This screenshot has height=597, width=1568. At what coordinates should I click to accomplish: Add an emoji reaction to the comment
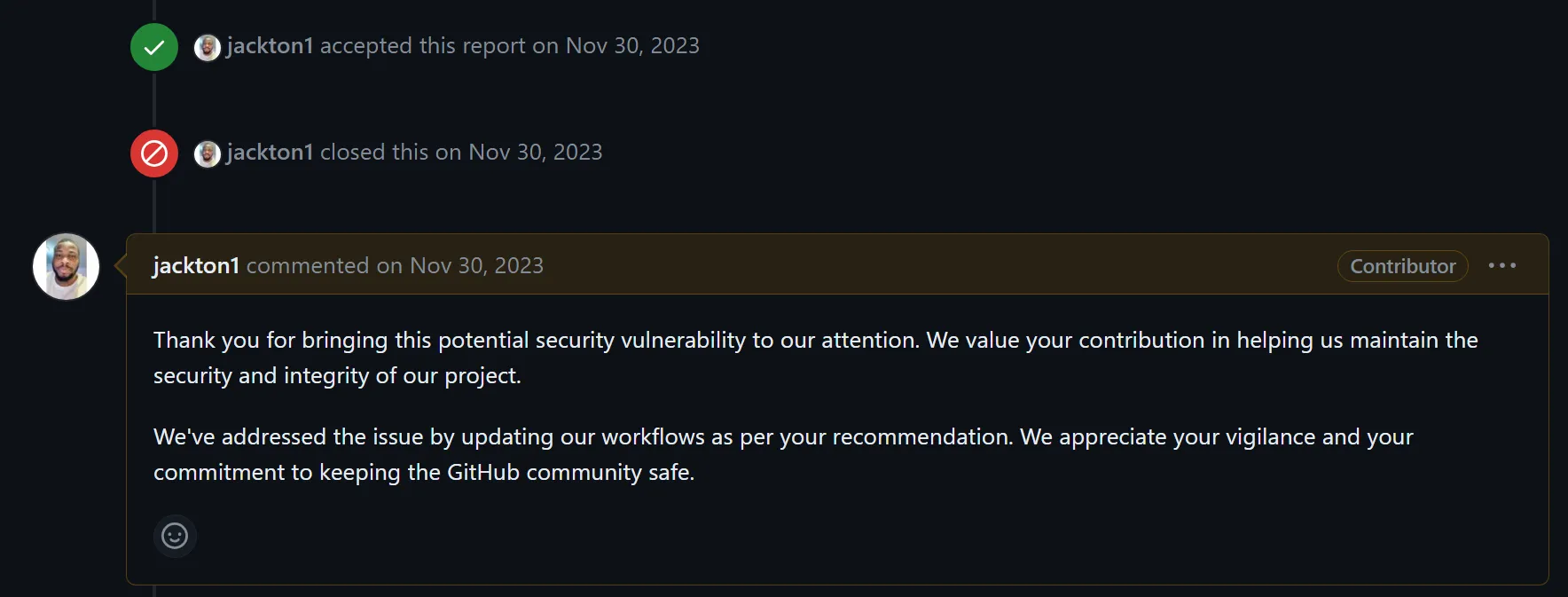175,536
